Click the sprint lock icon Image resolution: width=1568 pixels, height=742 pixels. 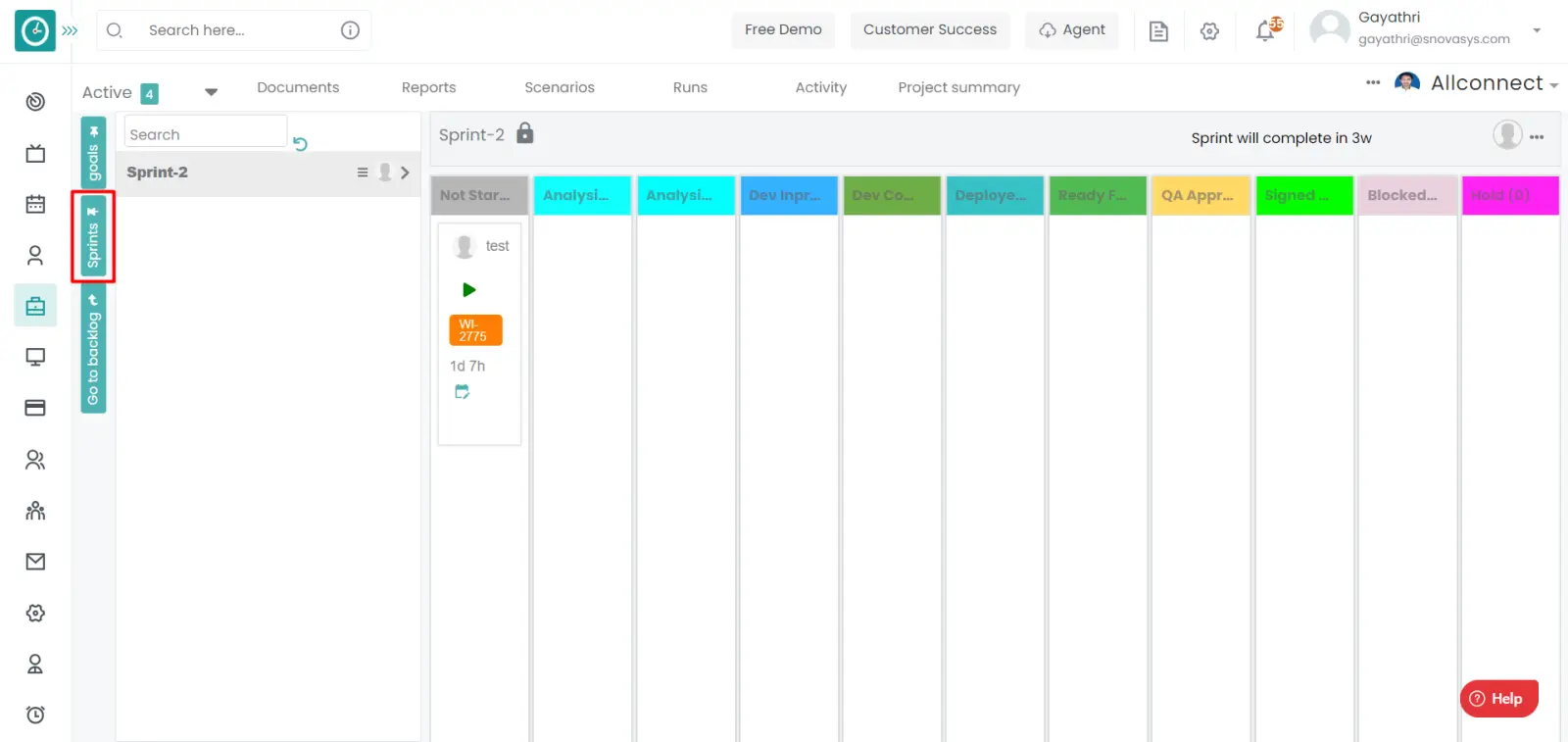coord(525,133)
